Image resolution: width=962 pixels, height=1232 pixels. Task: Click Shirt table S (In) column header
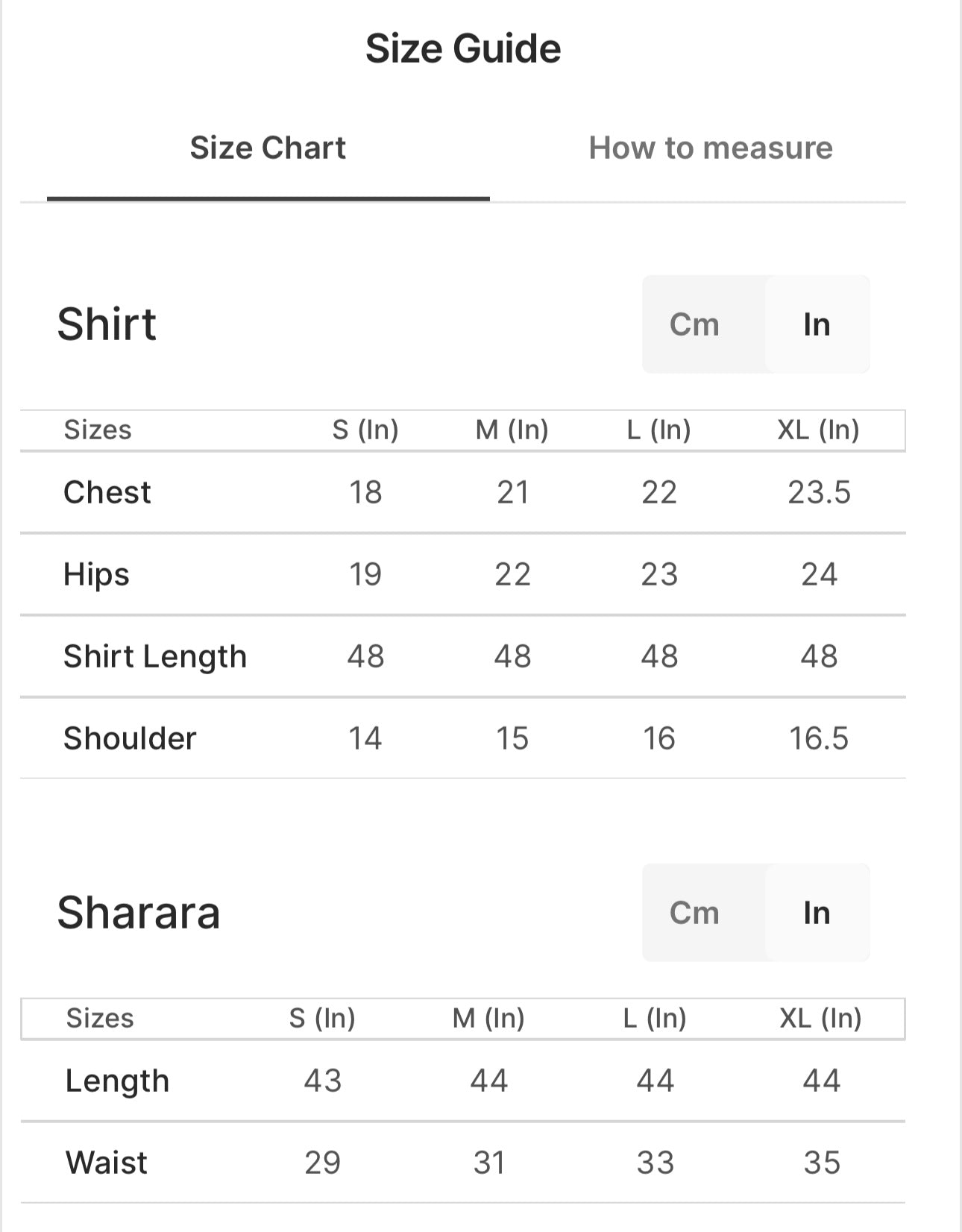click(x=365, y=430)
